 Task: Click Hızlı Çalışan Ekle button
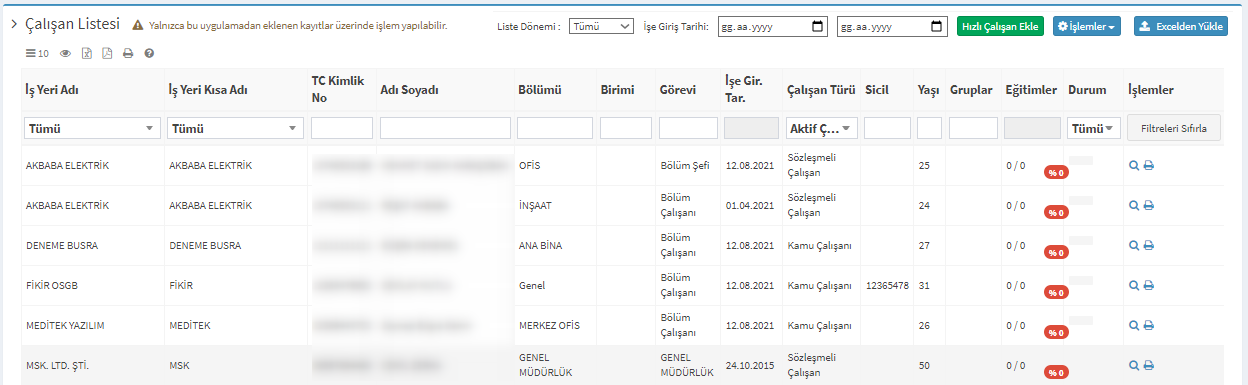click(1000, 27)
